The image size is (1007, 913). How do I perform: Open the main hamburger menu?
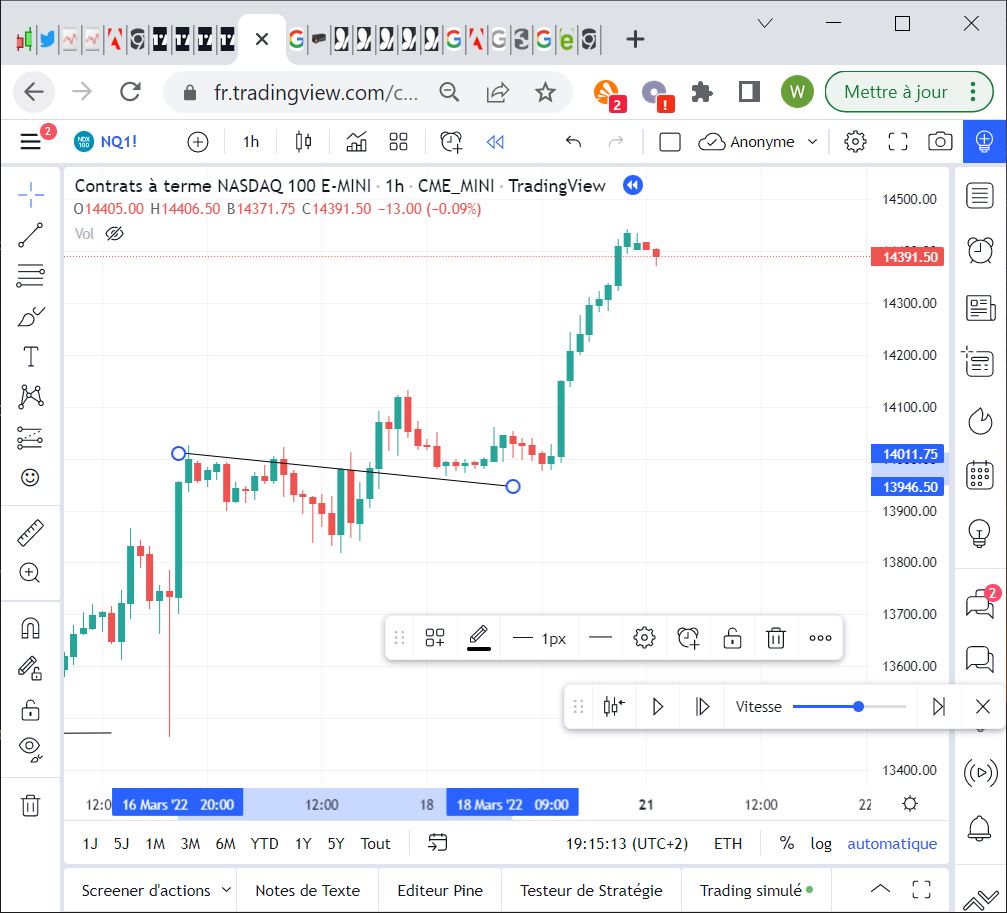[x=30, y=142]
